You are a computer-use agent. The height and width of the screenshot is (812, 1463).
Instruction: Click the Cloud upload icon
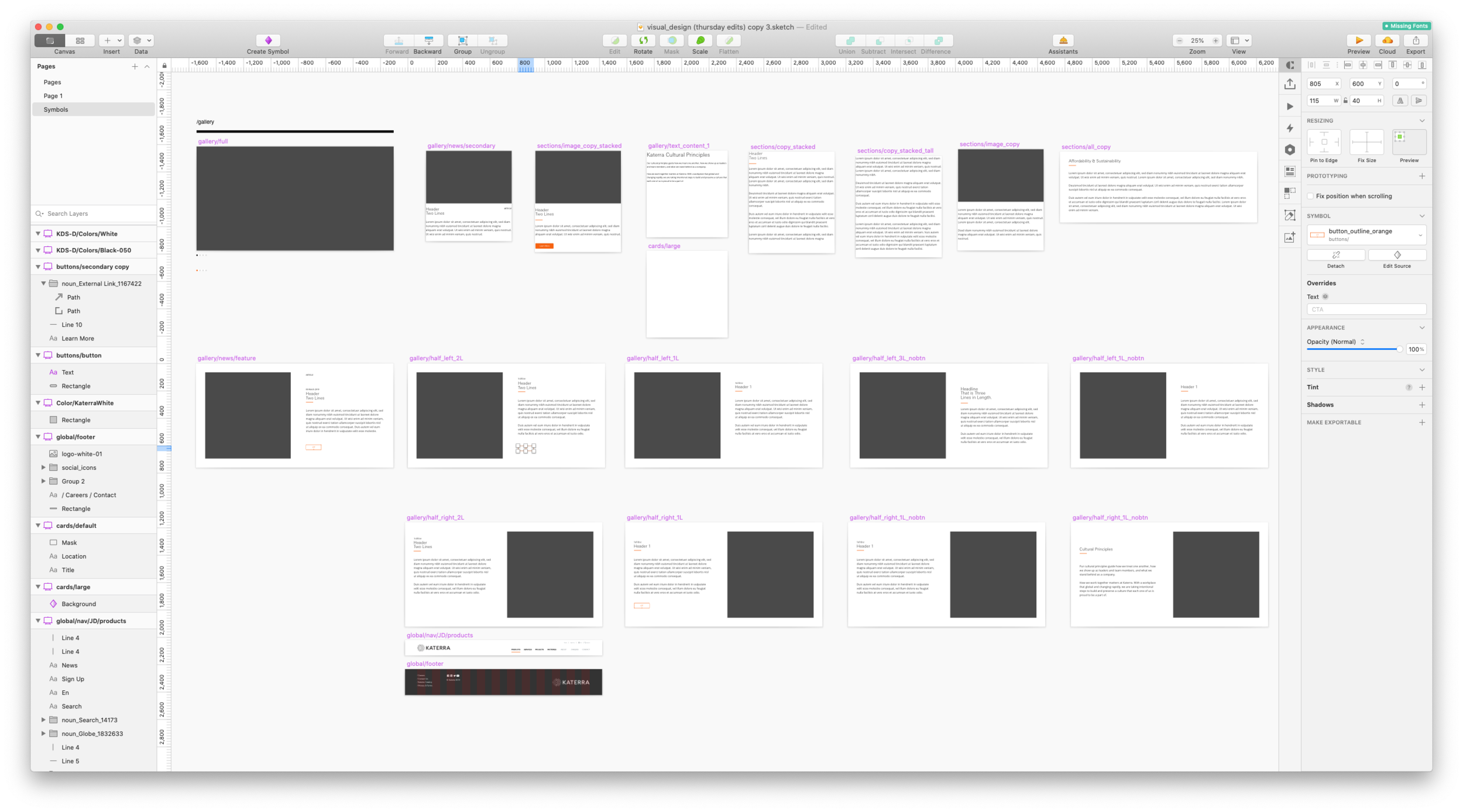[x=1387, y=40]
